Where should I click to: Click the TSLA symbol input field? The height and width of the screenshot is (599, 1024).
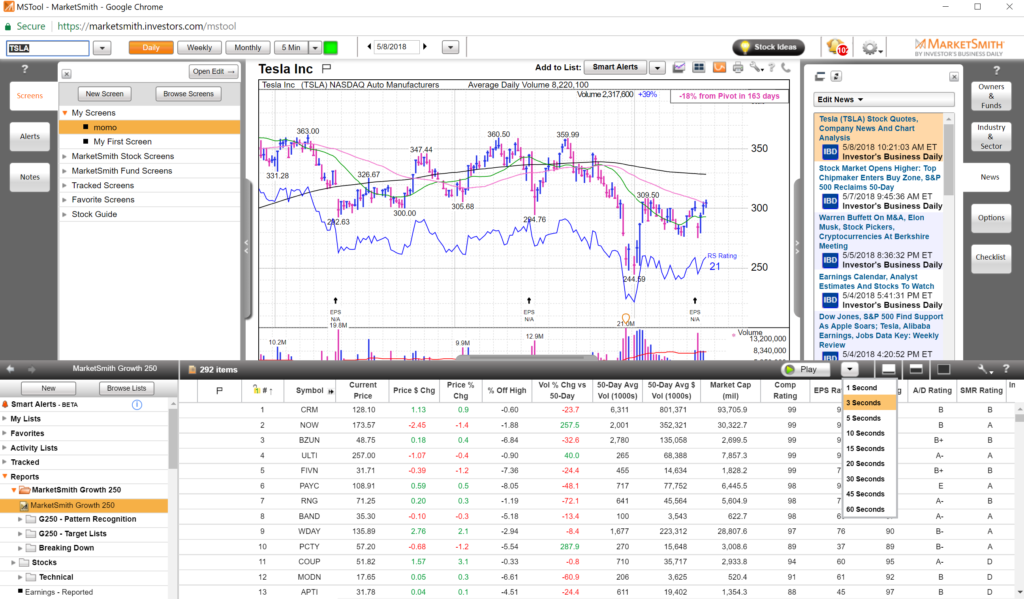(x=48, y=48)
